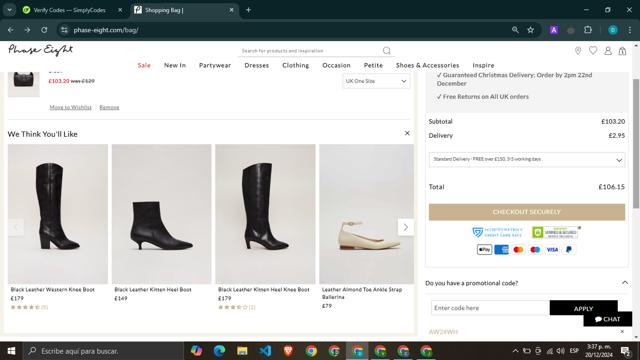The width and height of the screenshot is (640, 360).
Task: Open the browser zoom magnifier icon
Action: tap(515, 30)
